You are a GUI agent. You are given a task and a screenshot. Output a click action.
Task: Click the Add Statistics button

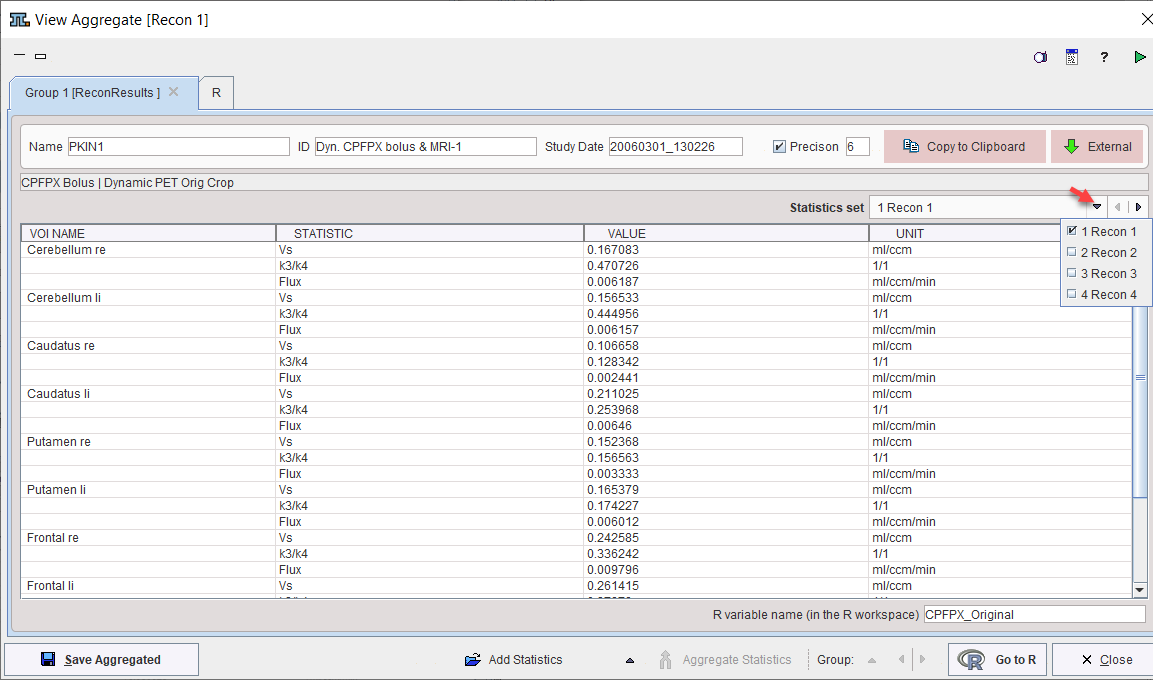pos(514,659)
